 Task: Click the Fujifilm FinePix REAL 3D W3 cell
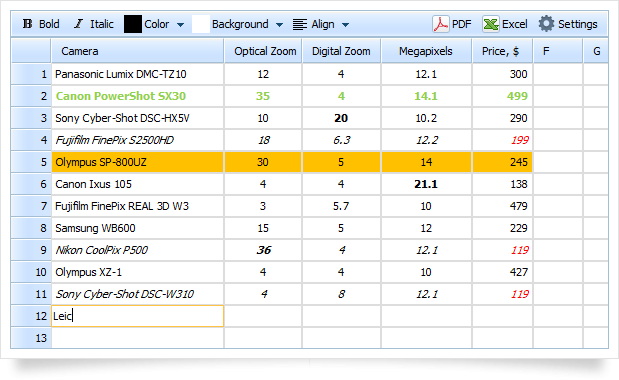(x=137, y=206)
